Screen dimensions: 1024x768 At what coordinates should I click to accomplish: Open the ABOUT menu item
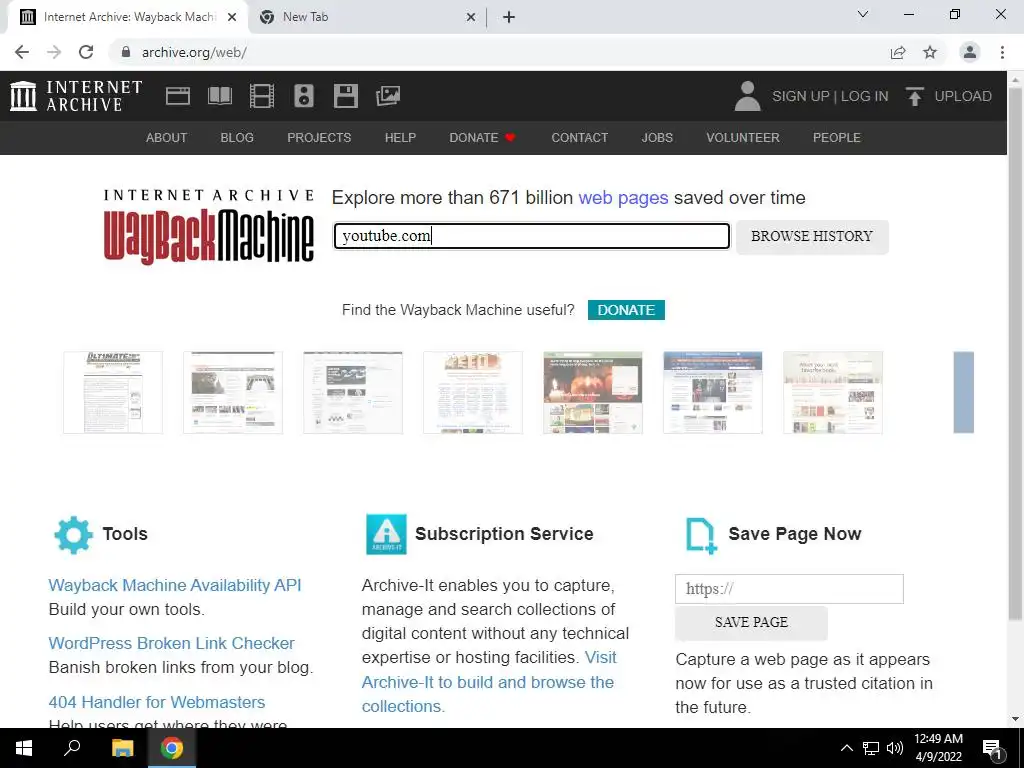click(x=167, y=138)
